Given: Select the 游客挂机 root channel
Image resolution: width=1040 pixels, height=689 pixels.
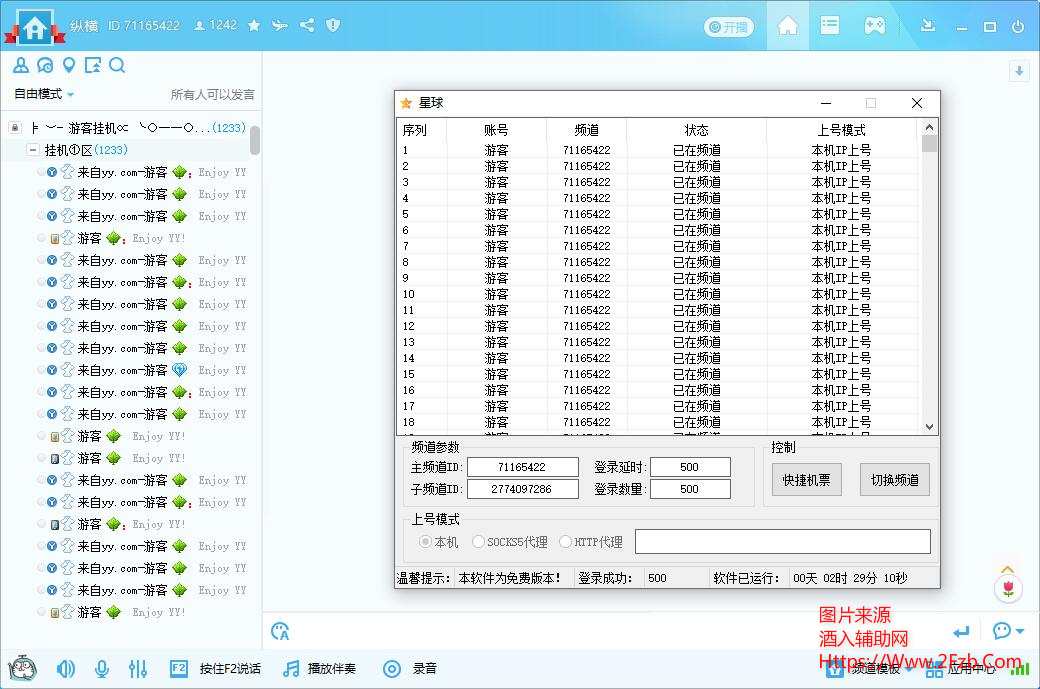Looking at the screenshot, I should 139,127.
